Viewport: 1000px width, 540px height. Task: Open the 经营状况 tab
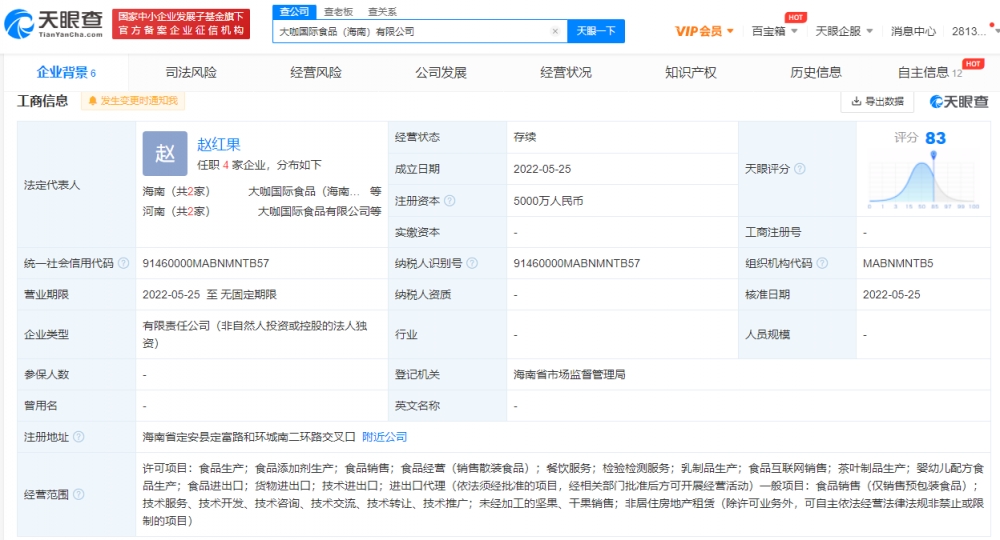pyautogui.click(x=566, y=73)
